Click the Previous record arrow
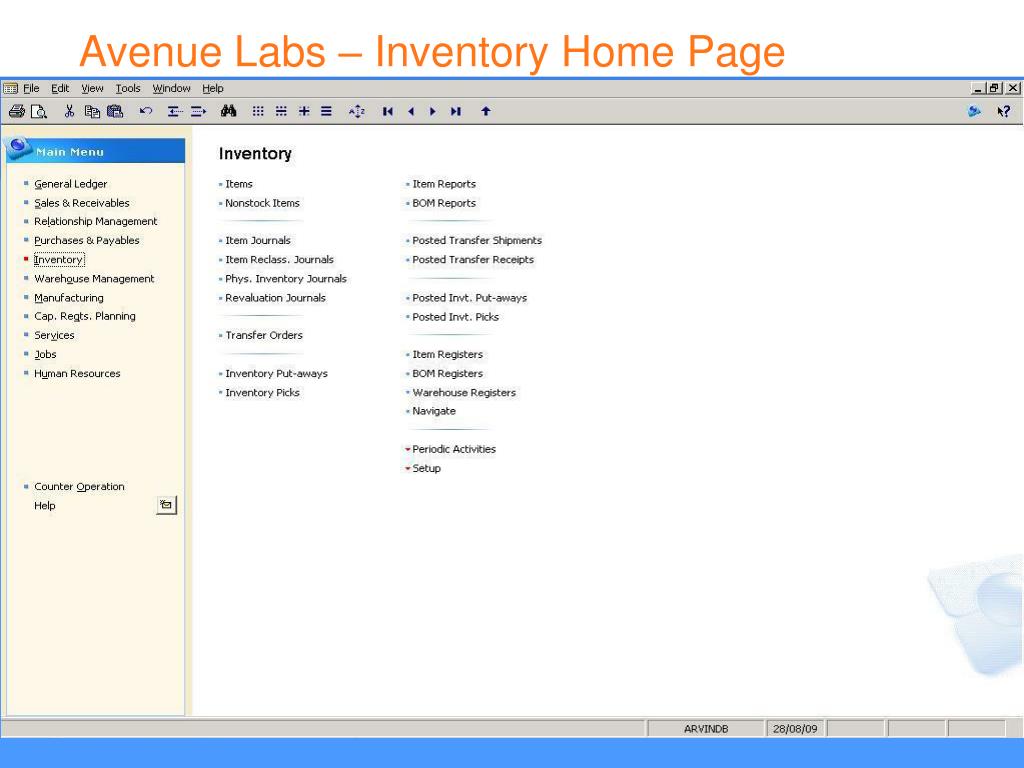This screenshot has width=1024, height=768. point(411,112)
